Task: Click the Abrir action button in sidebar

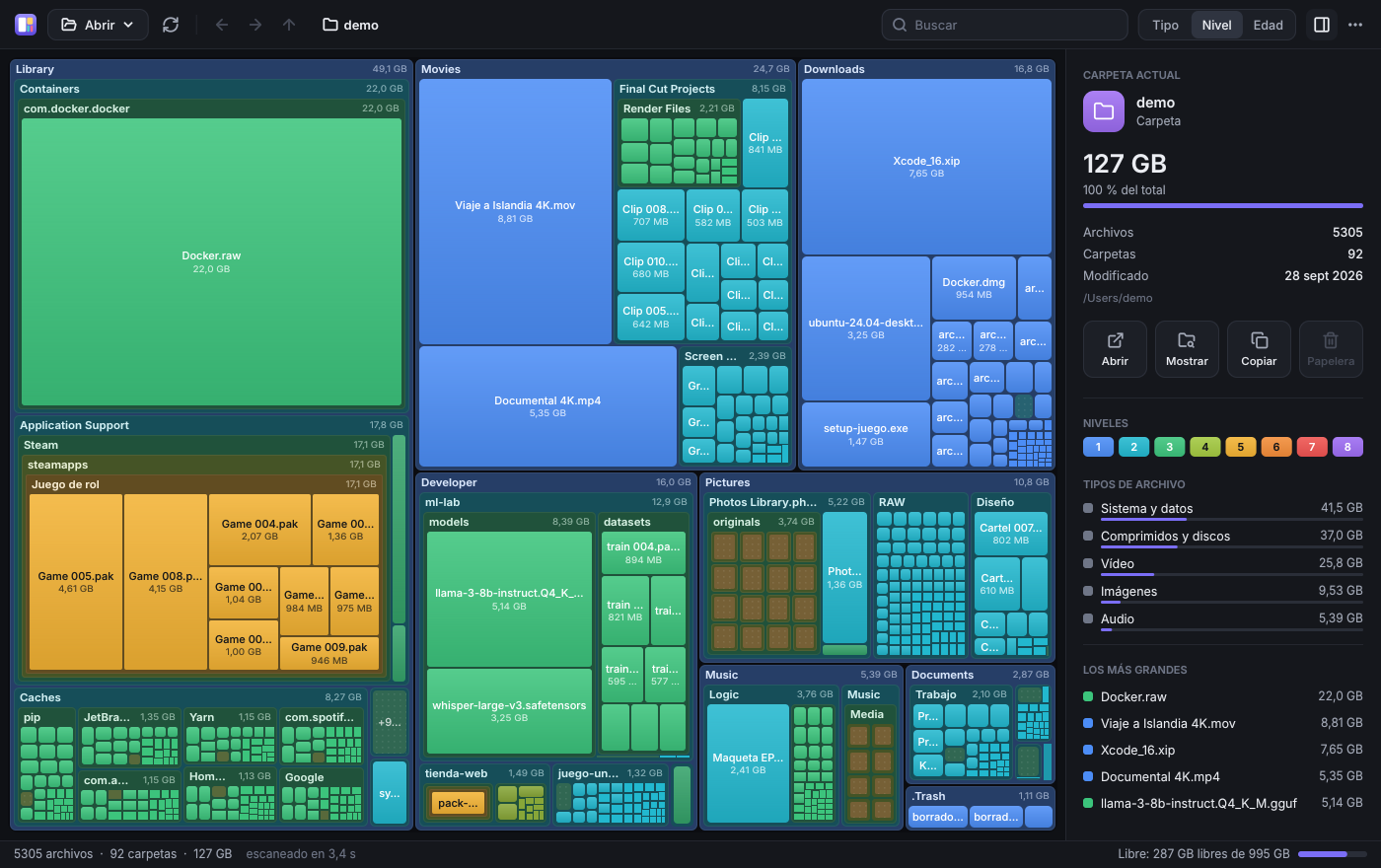Action: pos(1115,349)
